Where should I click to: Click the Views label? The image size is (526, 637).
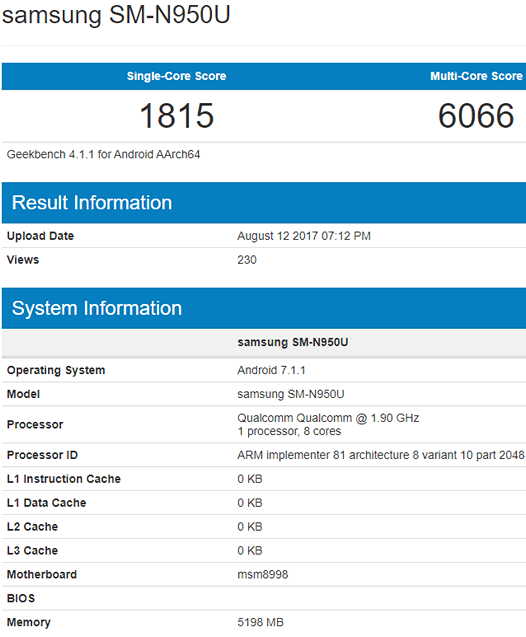coord(23,260)
